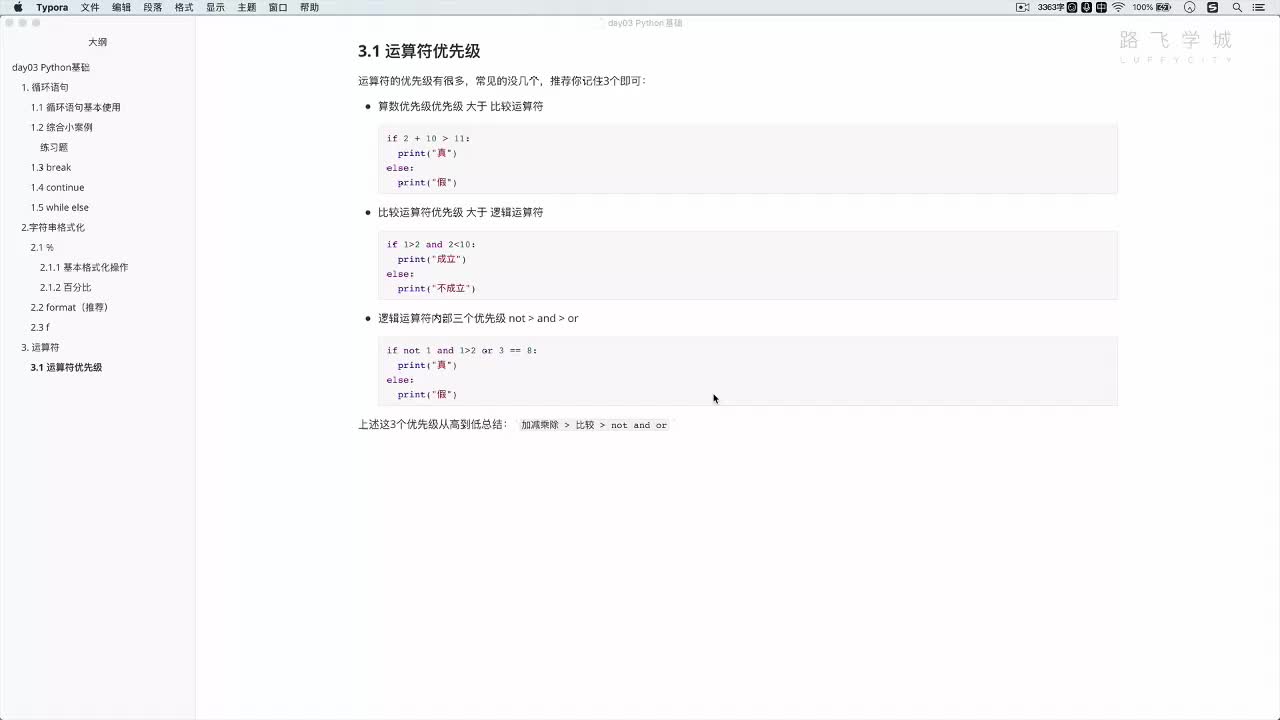Open 2.1.2 百分比 outline entry
The width and height of the screenshot is (1280, 720).
pyautogui.click(x=66, y=287)
